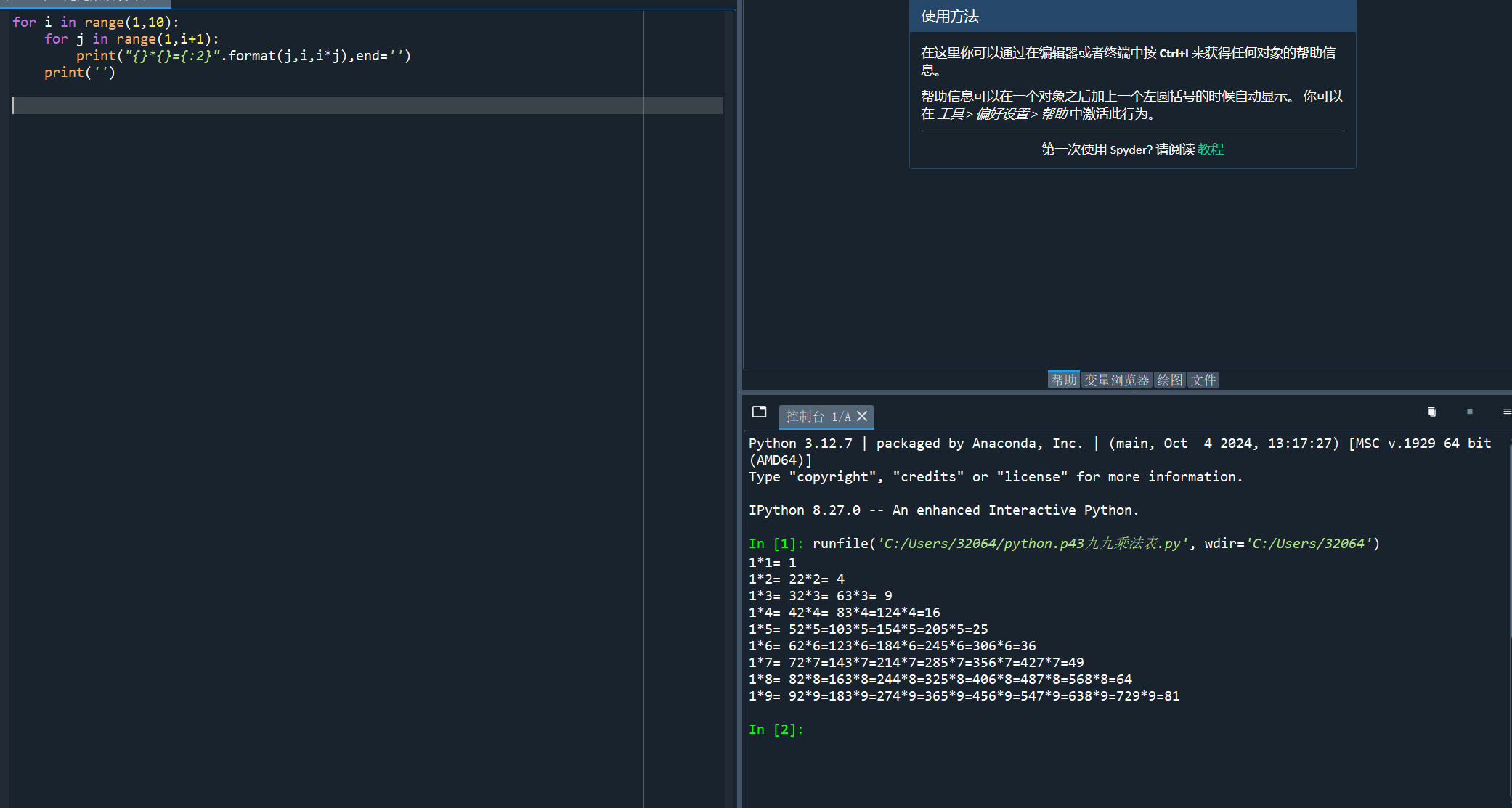Click the editor's vertical scrollbar track
Image resolution: width=1512 pixels, height=808 pixels.
[729, 436]
